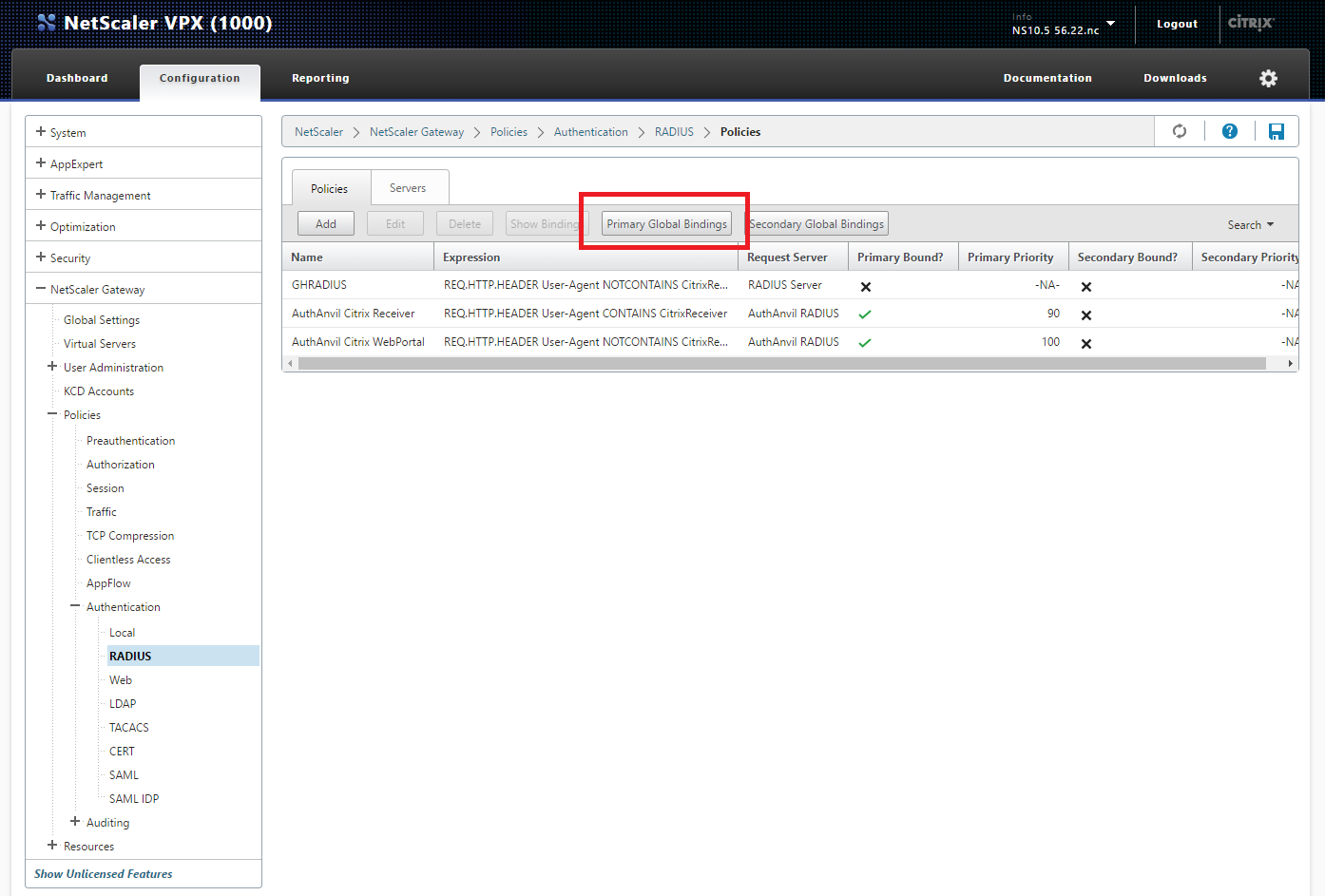The image size is (1325, 896).
Task: Click the scroll right arrow of table
Action: [1290, 364]
